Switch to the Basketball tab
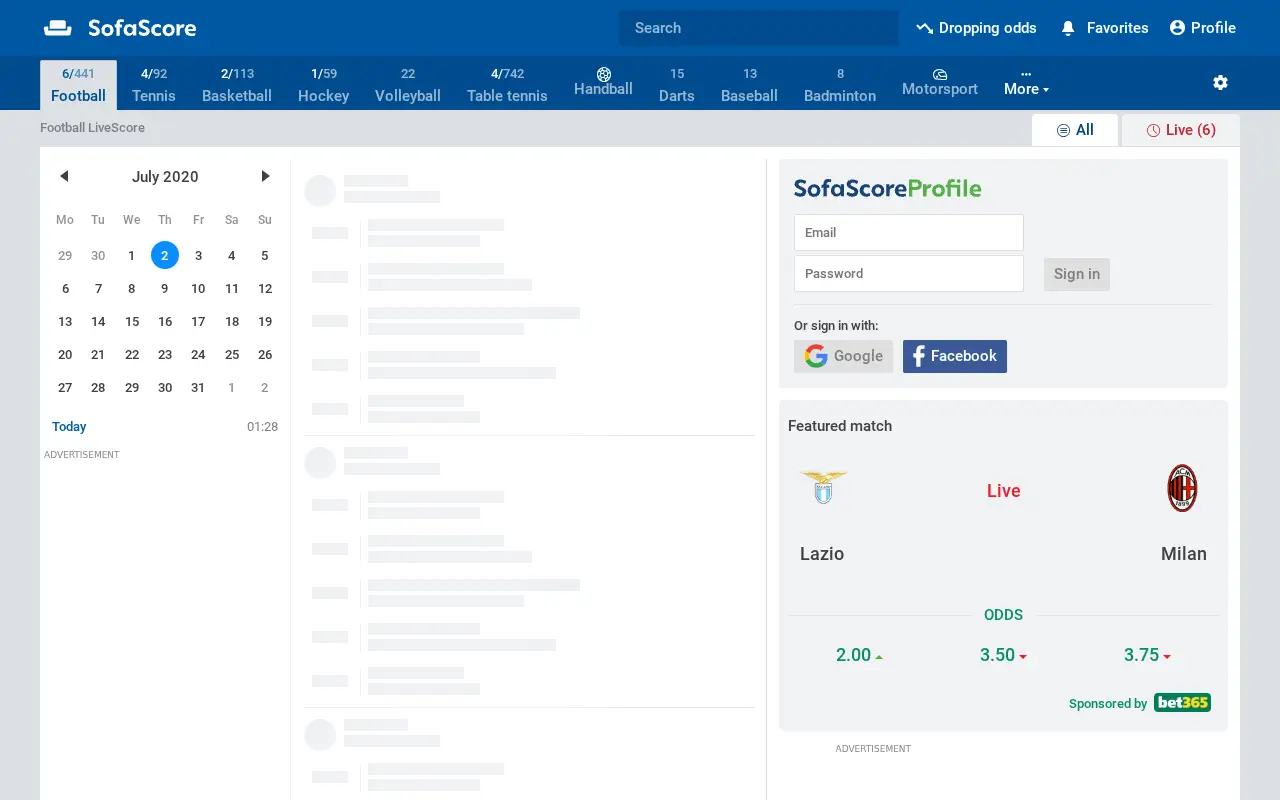This screenshot has height=800, width=1280. pyautogui.click(x=237, y=85)
